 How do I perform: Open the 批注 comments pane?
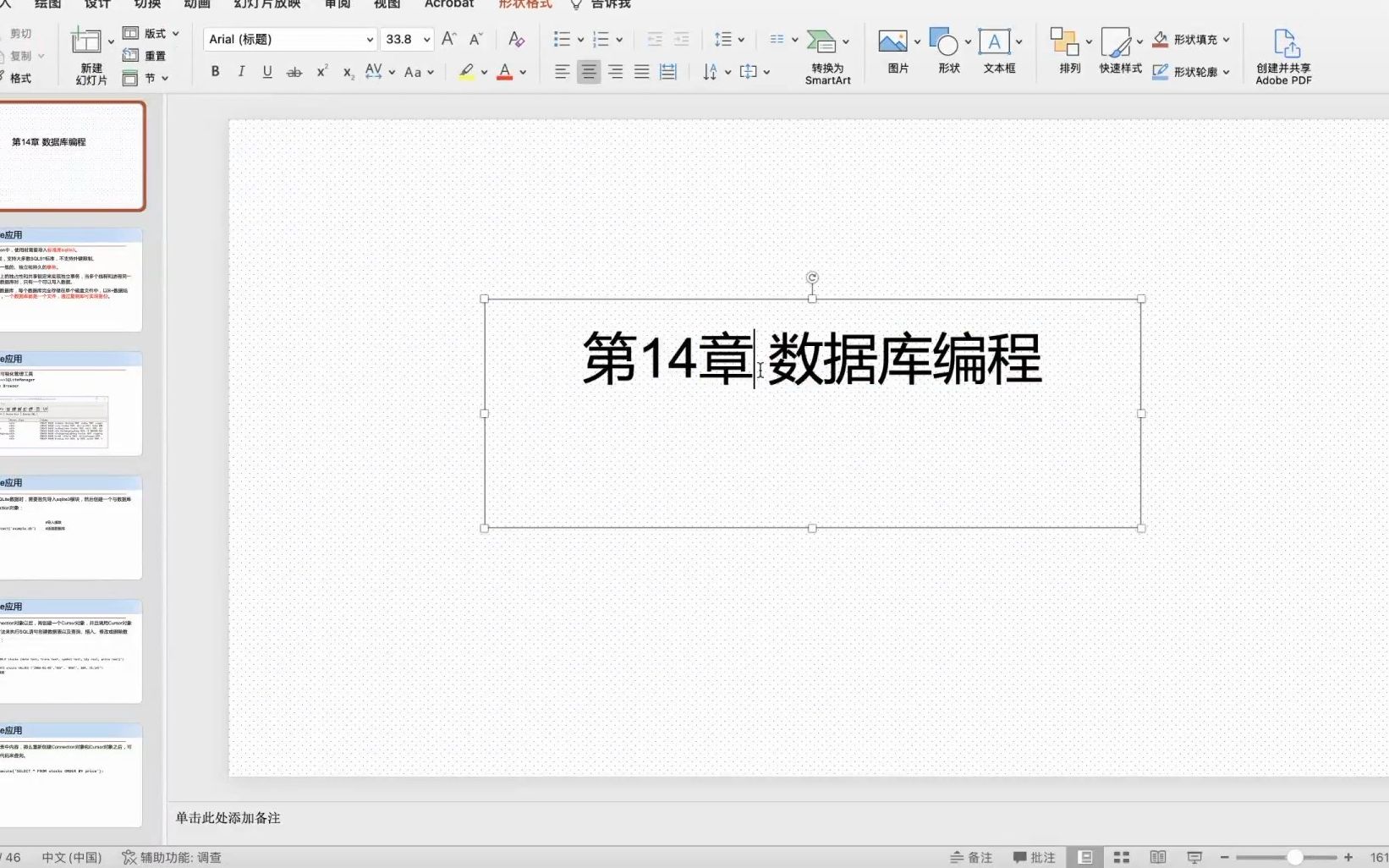[x=1034, y=857]
